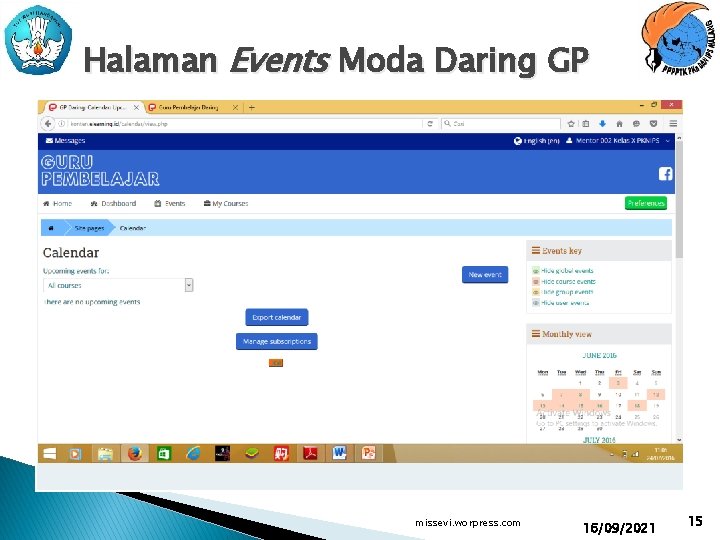Click the bookmarks list icon in toolbar
This screenshot has height=540, width=720.
586,124
